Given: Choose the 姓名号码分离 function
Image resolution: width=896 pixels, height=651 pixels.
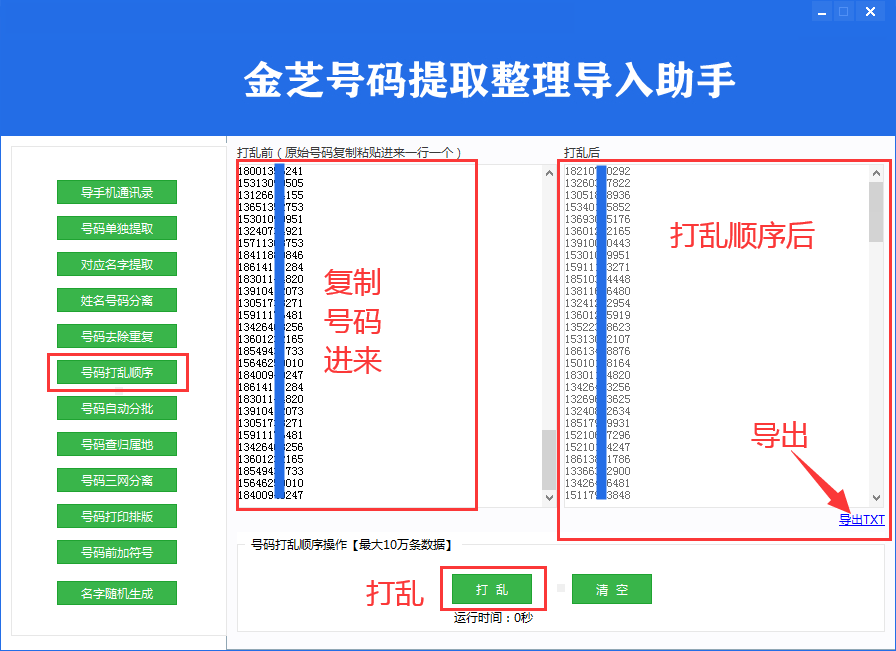Looking at the screenshot, I should pyautogui.click(x=115, y=300).
